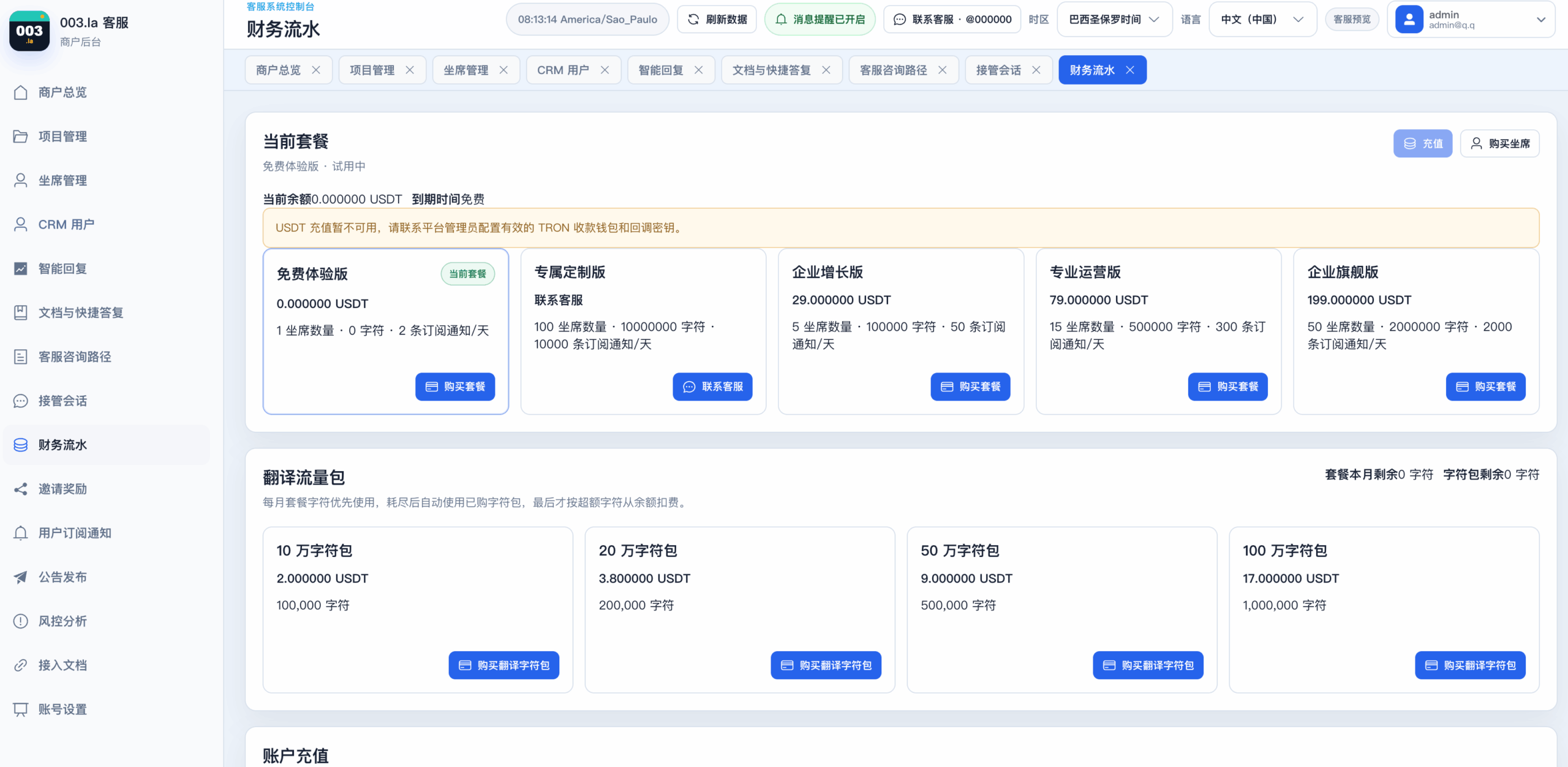Close the 项目管理 tab
Screen dimensions: 1568x767
[410, 70]
